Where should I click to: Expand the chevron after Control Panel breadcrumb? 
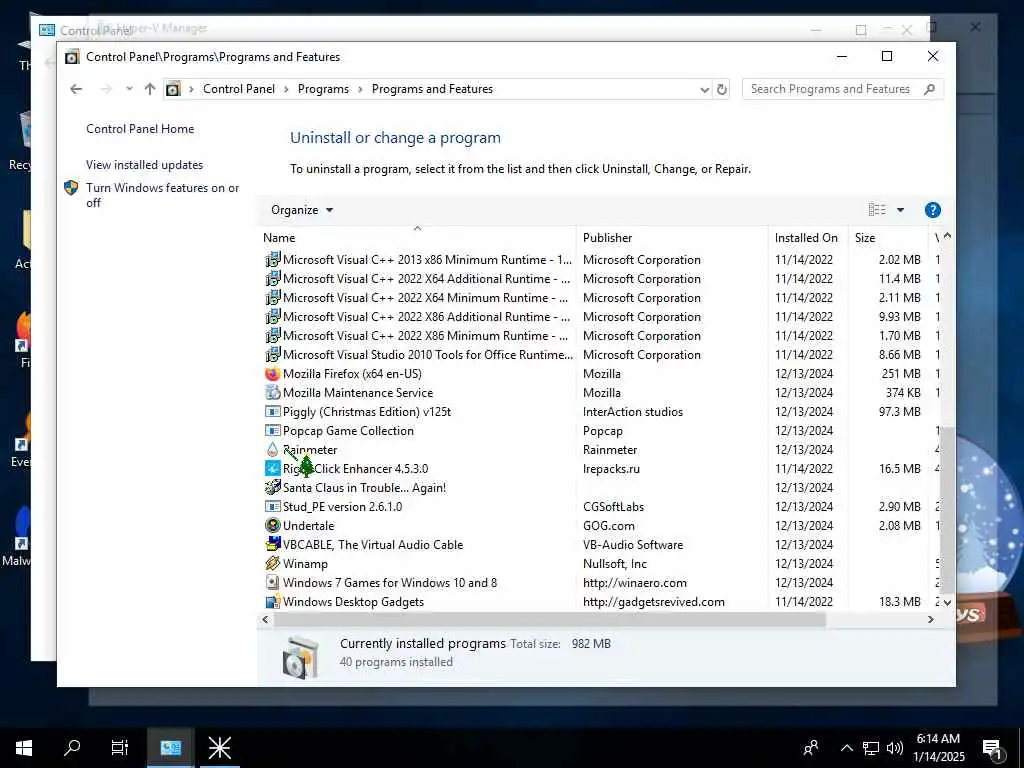(286, 89)
